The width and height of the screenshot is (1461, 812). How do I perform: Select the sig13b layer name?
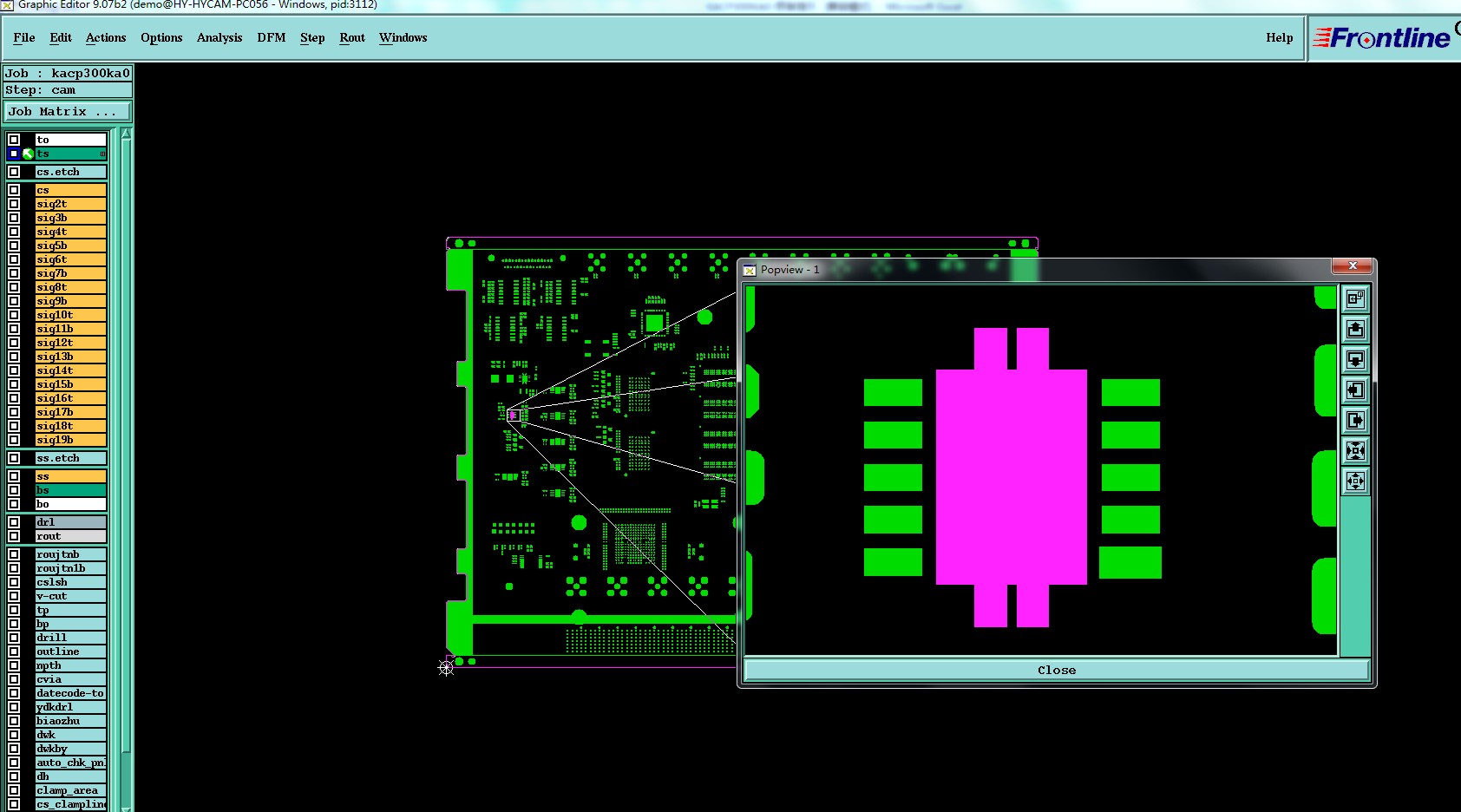click(x=70, y=357)
